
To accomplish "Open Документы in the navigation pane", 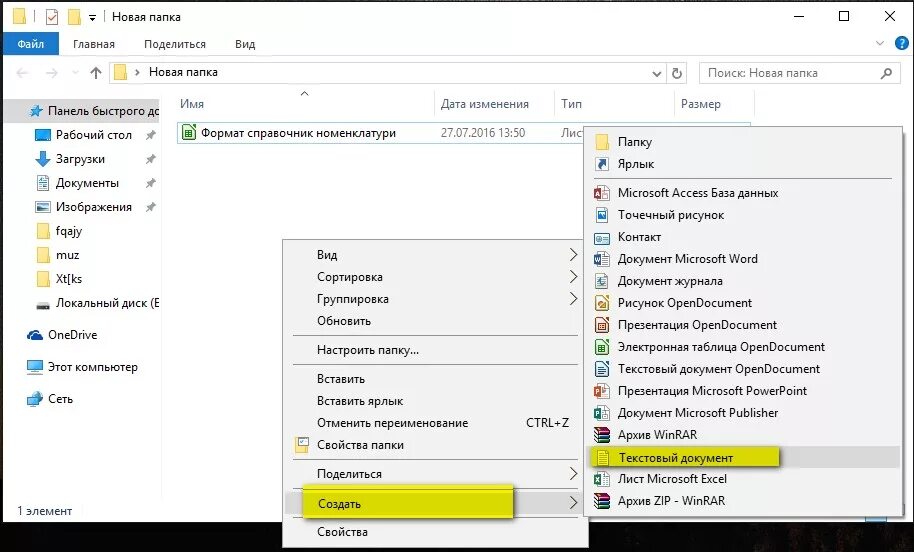I will 87,183.
